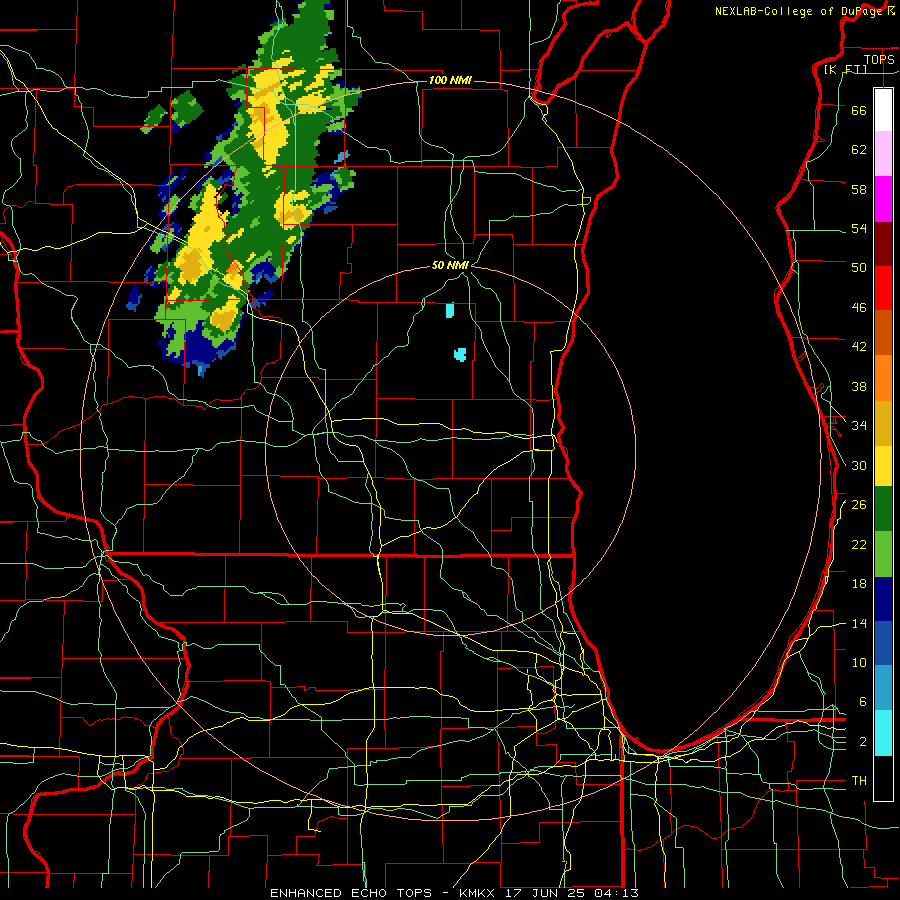This screenshot has height=900, width=900.
Task: Click the light blue 6 kft legend swatch
Action: 883,688
